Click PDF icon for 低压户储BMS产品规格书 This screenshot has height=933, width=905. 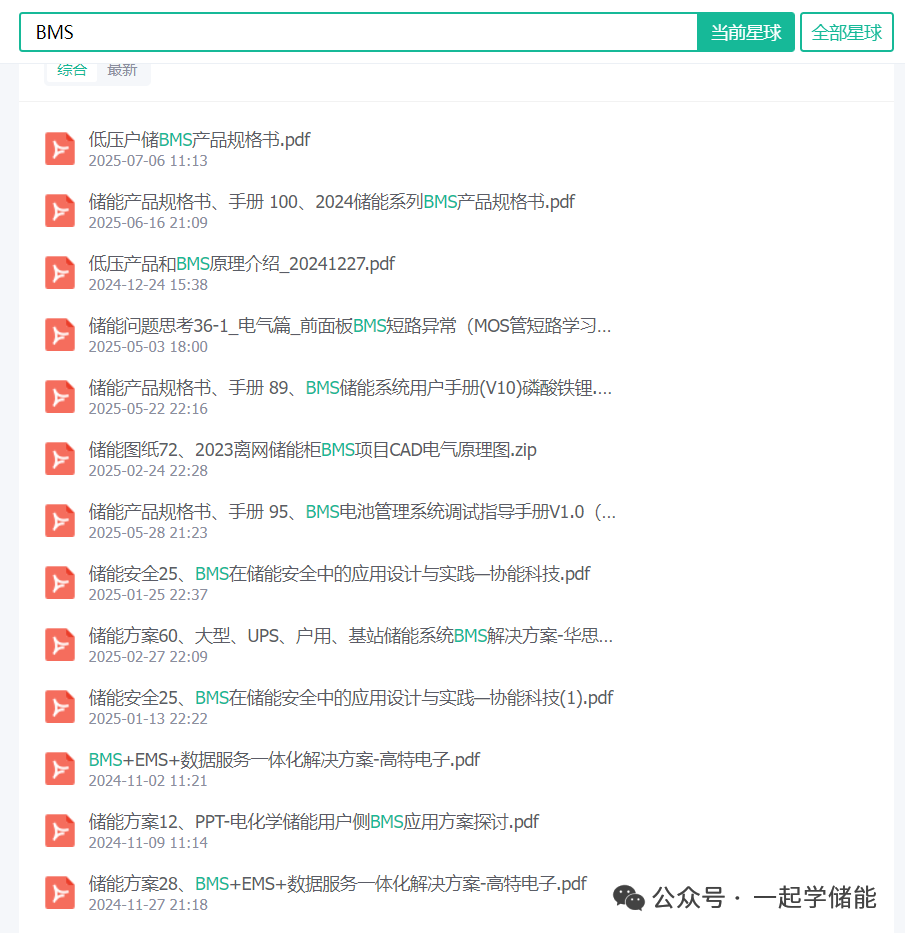click(60, 149)
